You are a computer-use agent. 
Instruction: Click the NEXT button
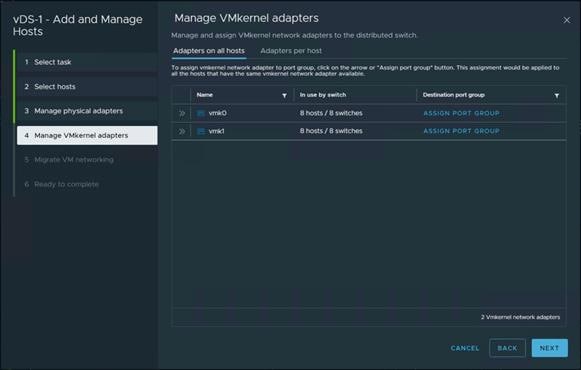coord(549,348)
